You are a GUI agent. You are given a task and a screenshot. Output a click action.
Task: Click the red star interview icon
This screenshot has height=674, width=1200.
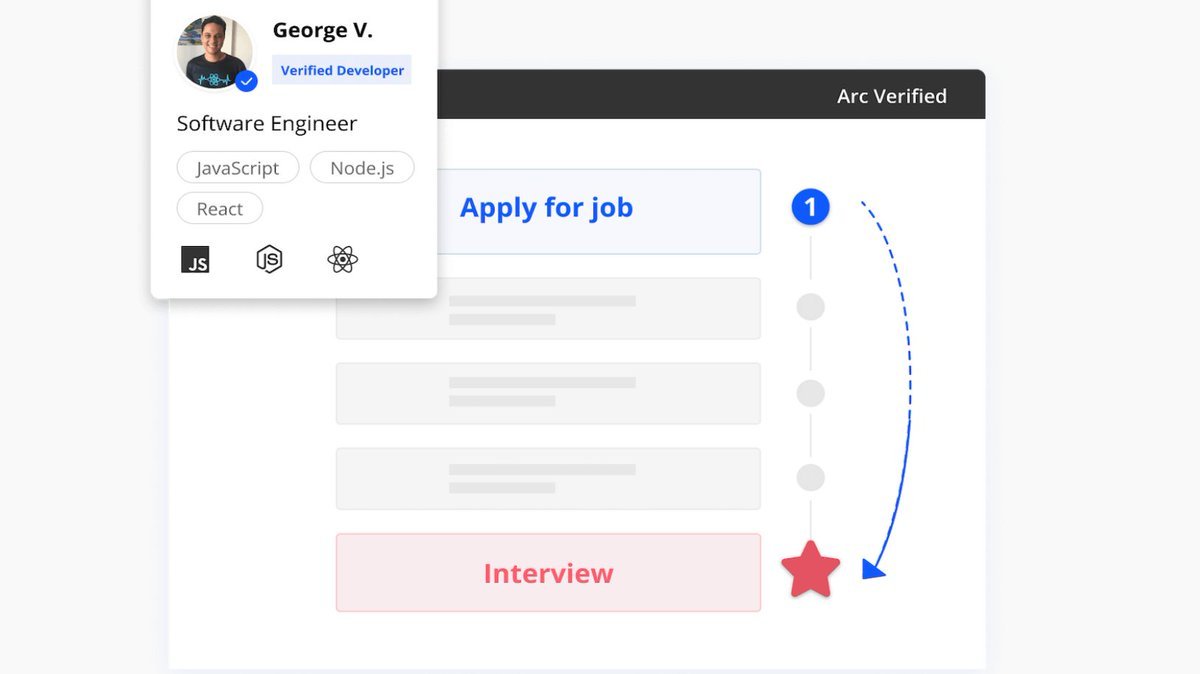point(810,571)
